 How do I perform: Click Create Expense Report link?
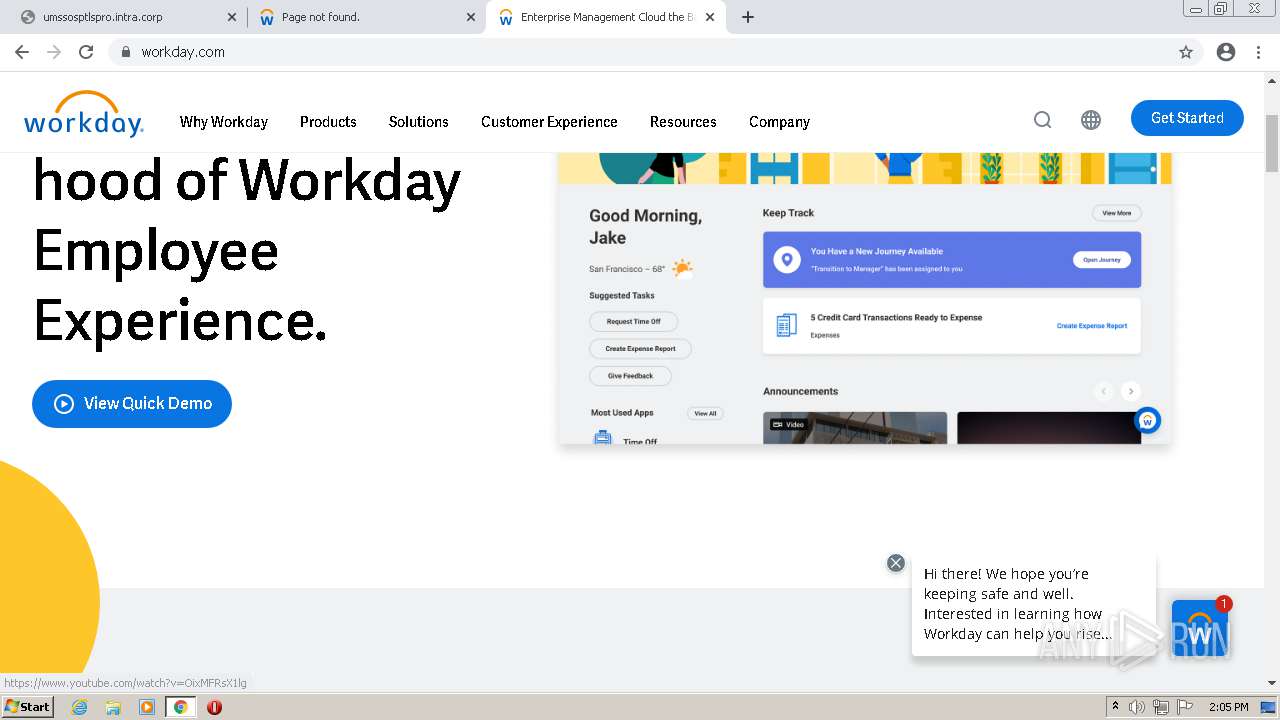[x=1092, y=326]
